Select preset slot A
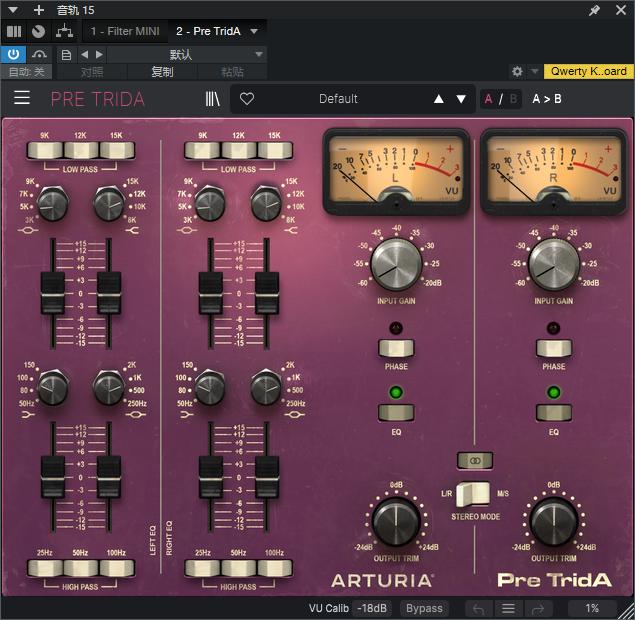This screenshot has width=635, height=620. point(488,99)
